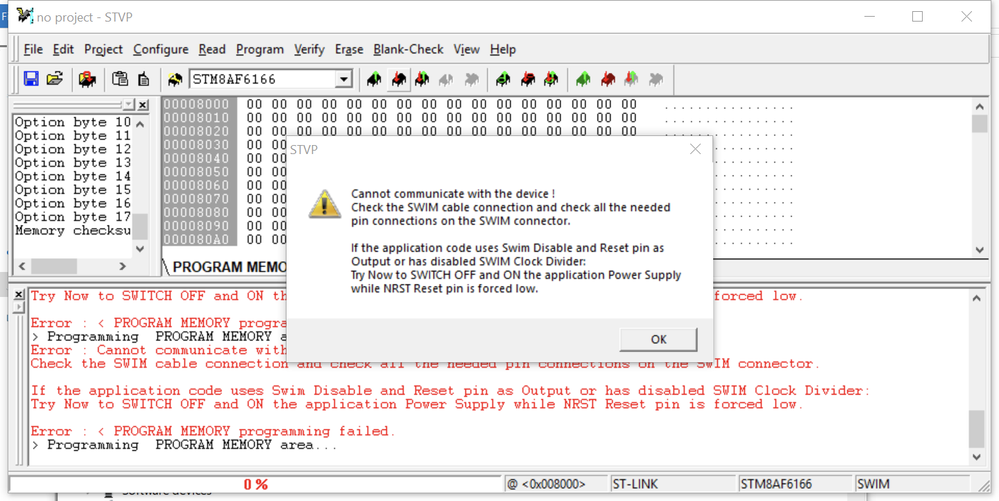Click the hex view vertical scrollbar thumb

[x=979, y=124]
